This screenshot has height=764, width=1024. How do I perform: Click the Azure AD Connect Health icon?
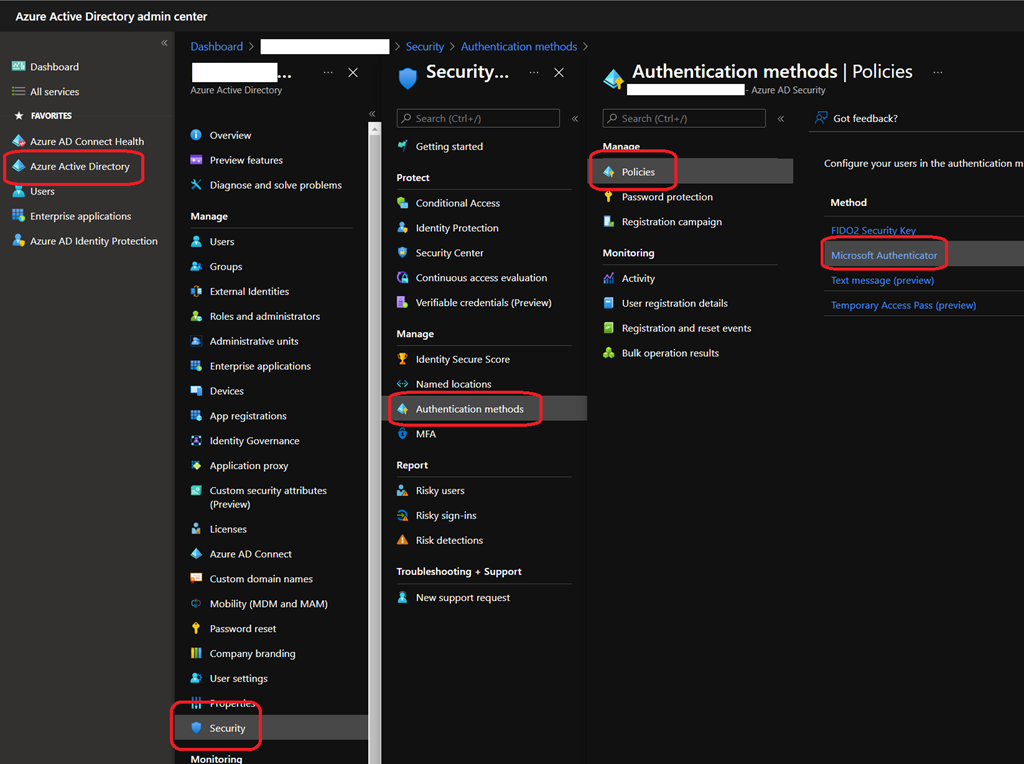pyautogui.click(x=18, y=142)
